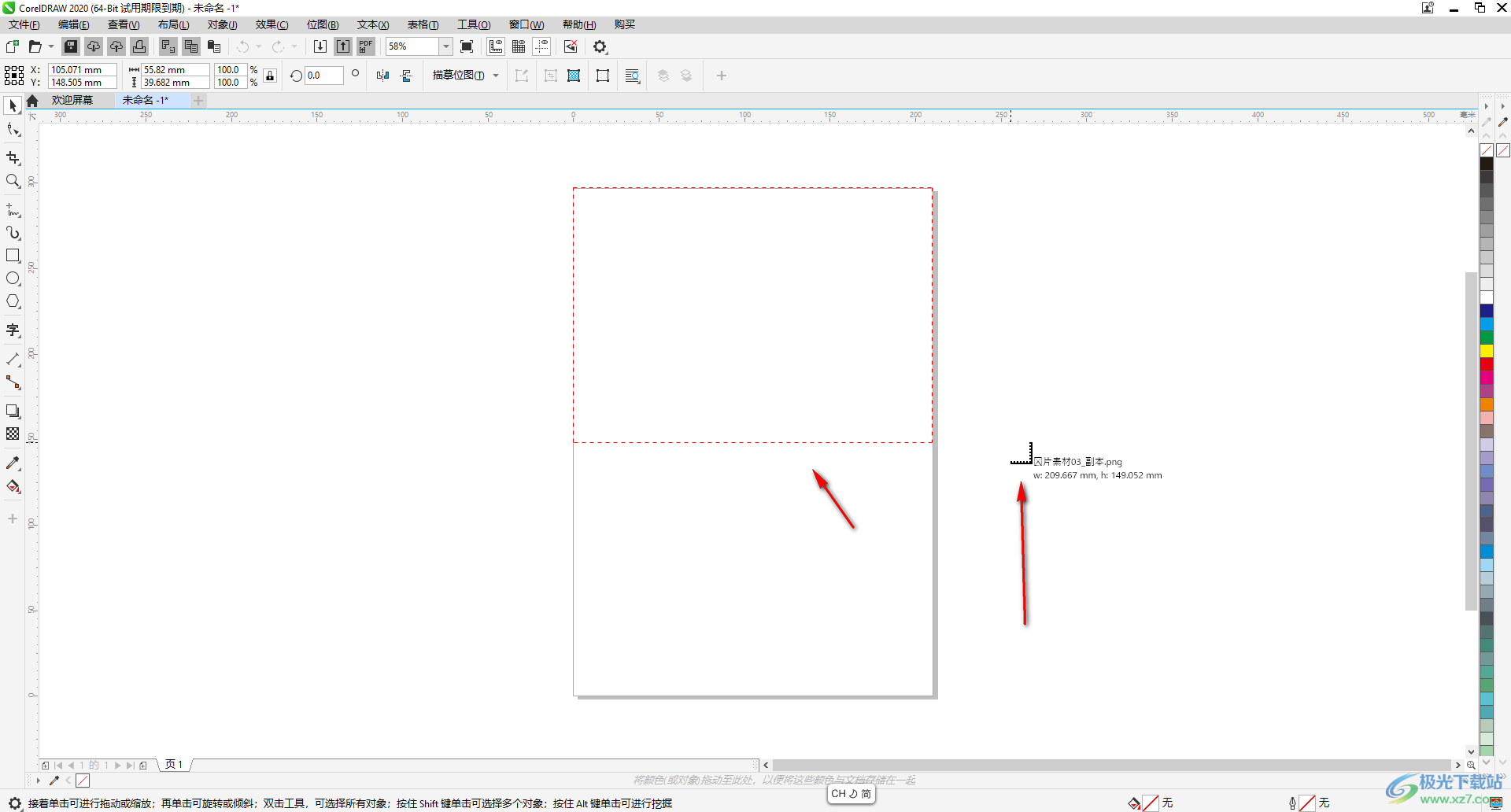The width and height of the screenshot is (1511, 812).
Task: Pick the black color swatch
Action: click(x=1487, y=164)
